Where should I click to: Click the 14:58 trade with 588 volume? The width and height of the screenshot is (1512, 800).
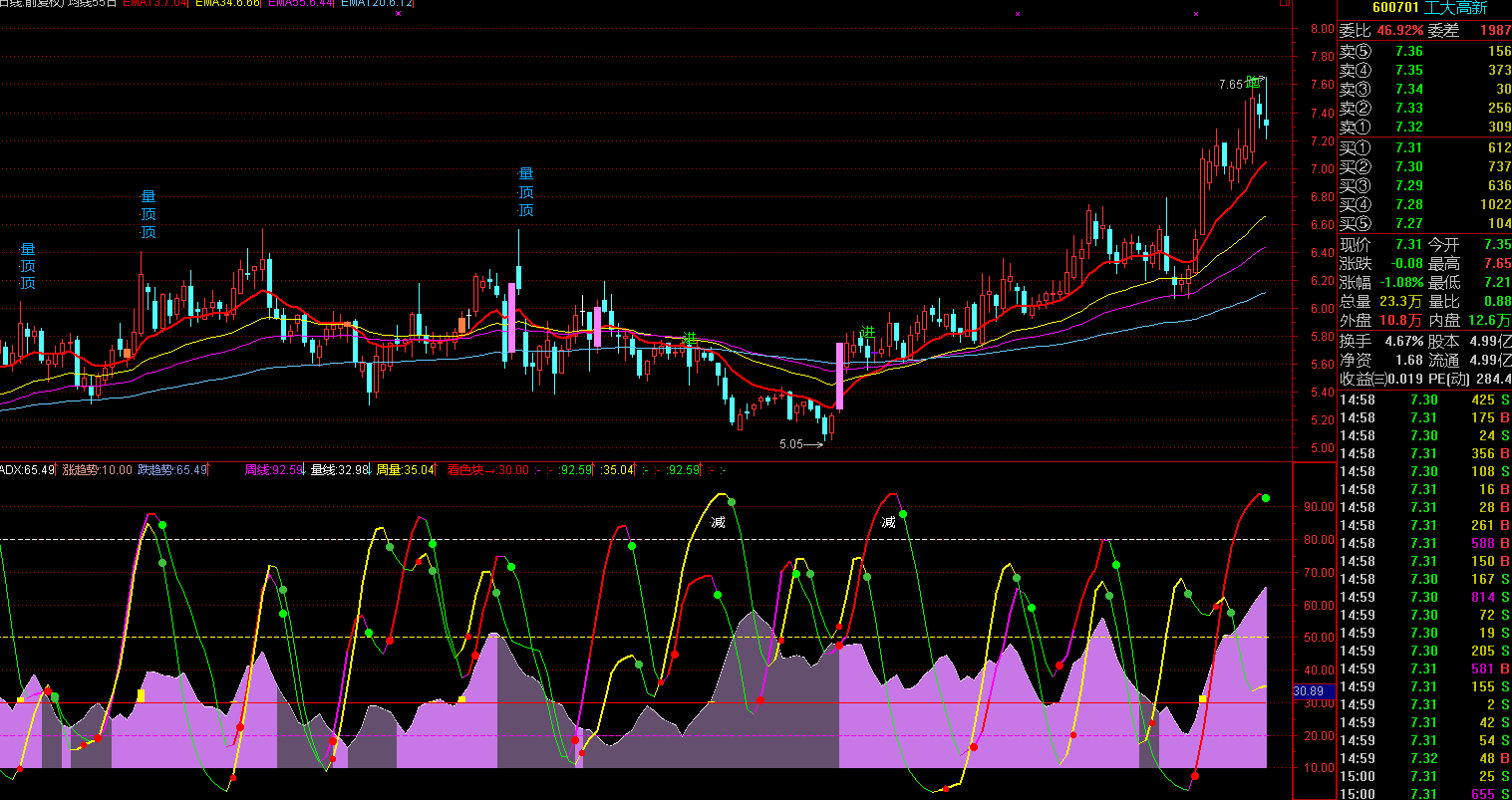tap(1424, 544)
